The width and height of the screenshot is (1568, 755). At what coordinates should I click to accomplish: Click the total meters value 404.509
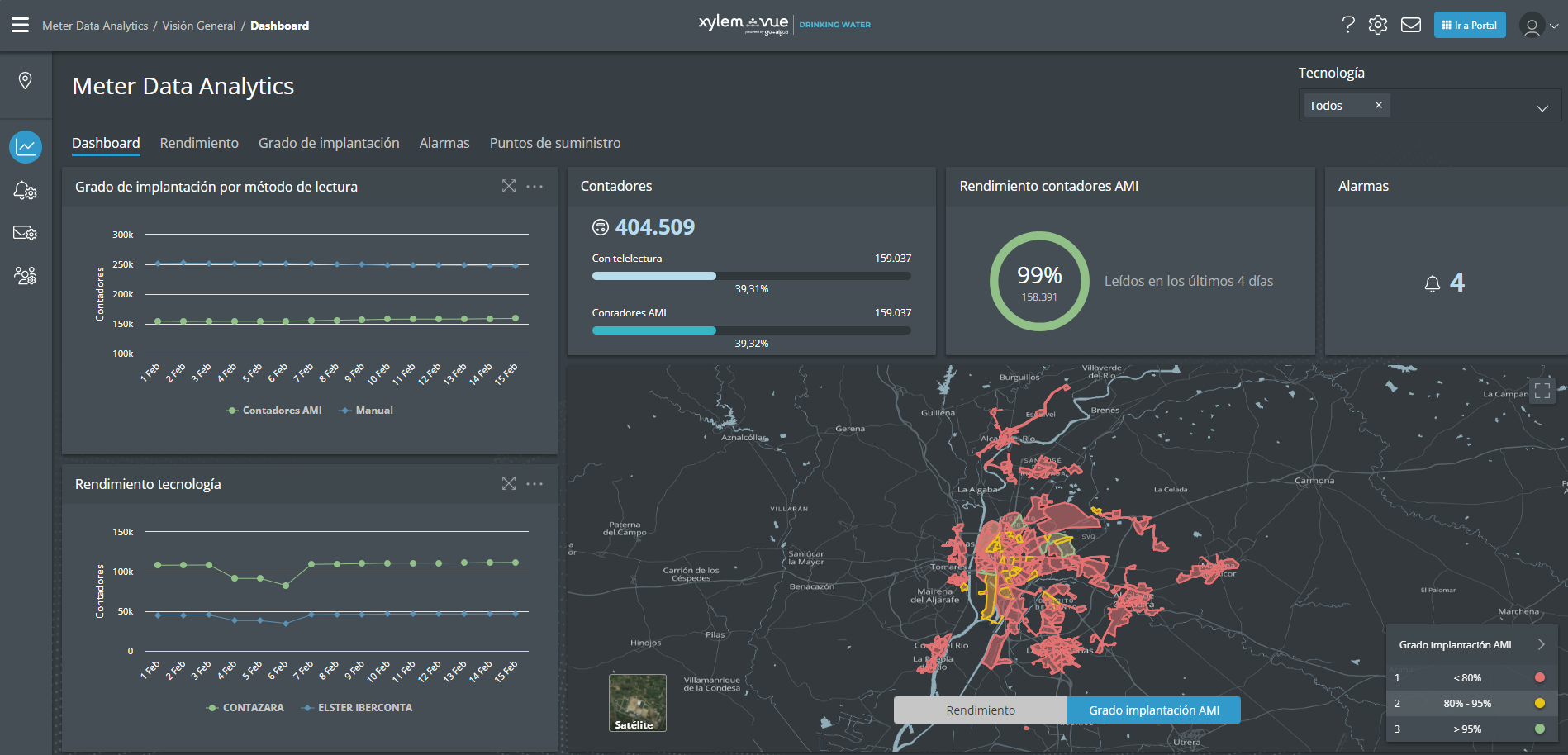[x=655, y=227]
